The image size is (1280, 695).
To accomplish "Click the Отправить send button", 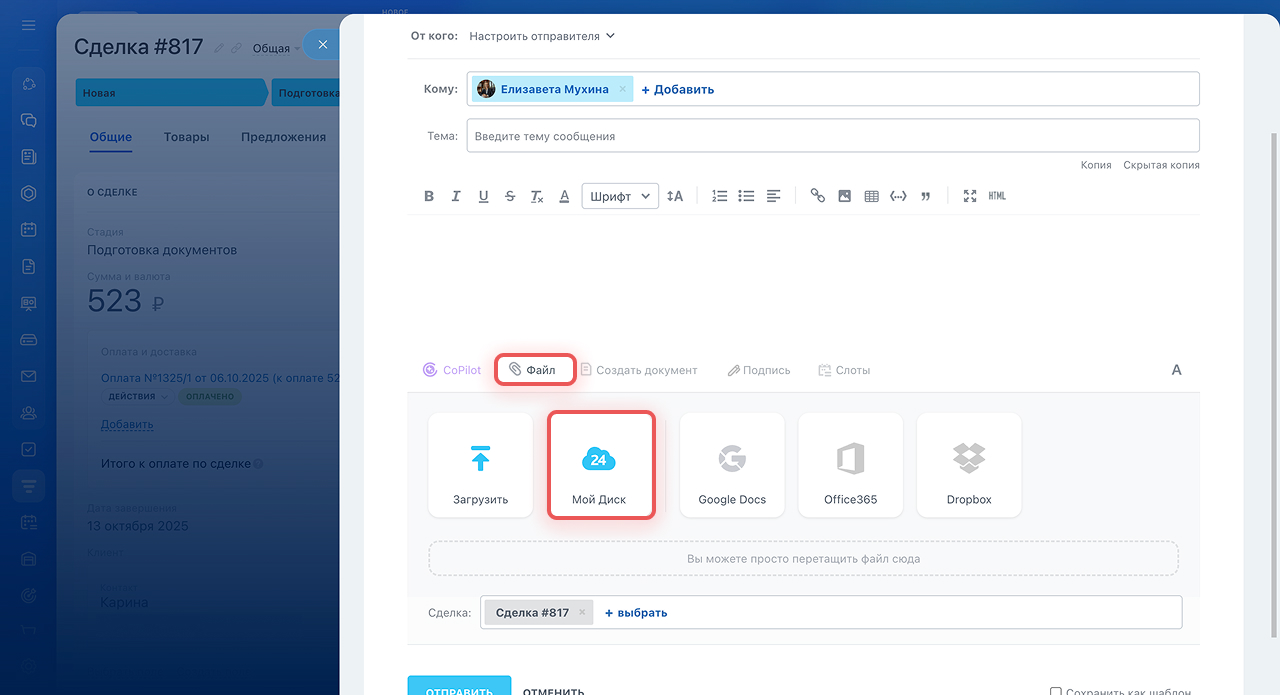I will (459, 688).
